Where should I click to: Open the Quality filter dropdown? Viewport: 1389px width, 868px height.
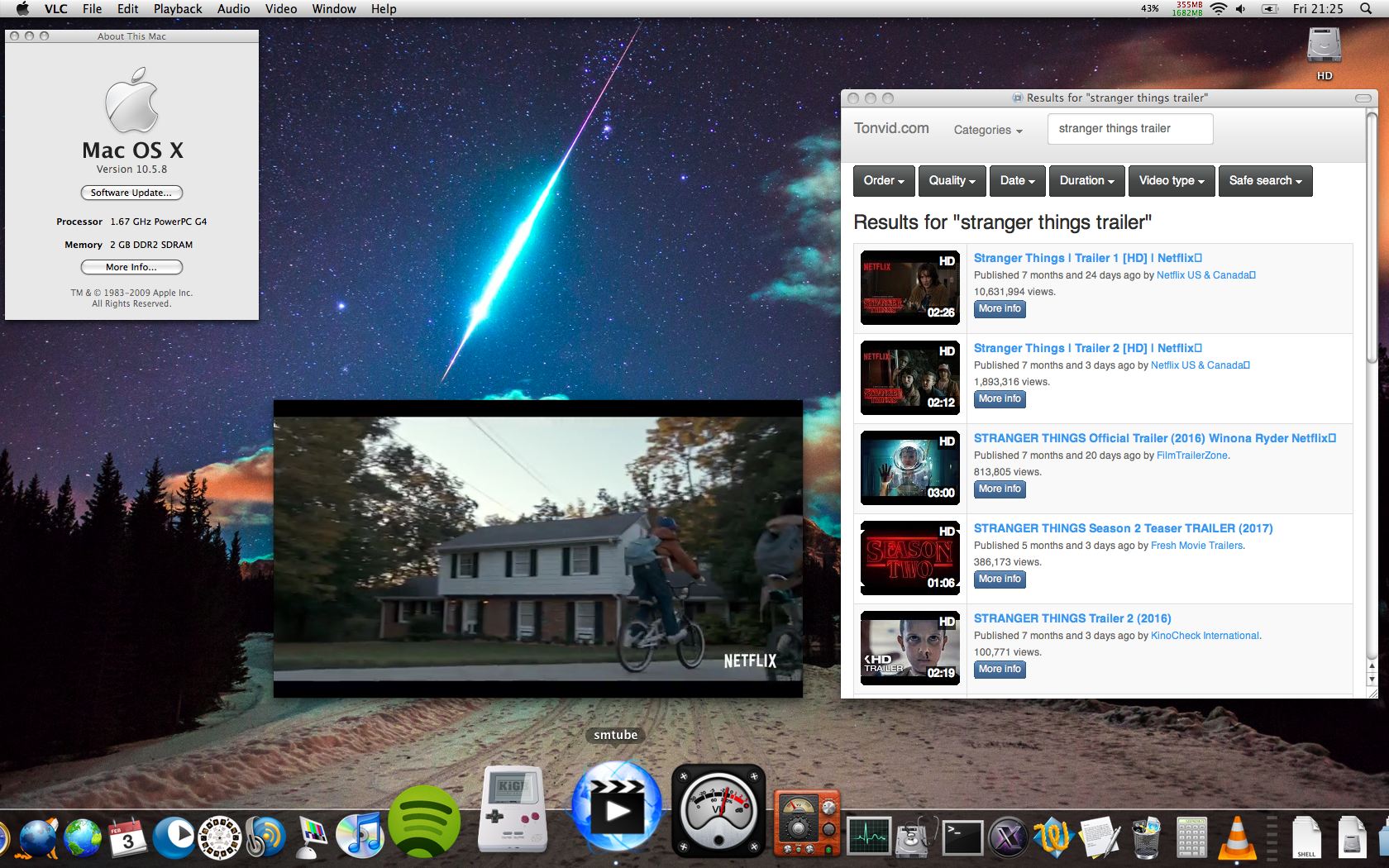coord(952,180)
